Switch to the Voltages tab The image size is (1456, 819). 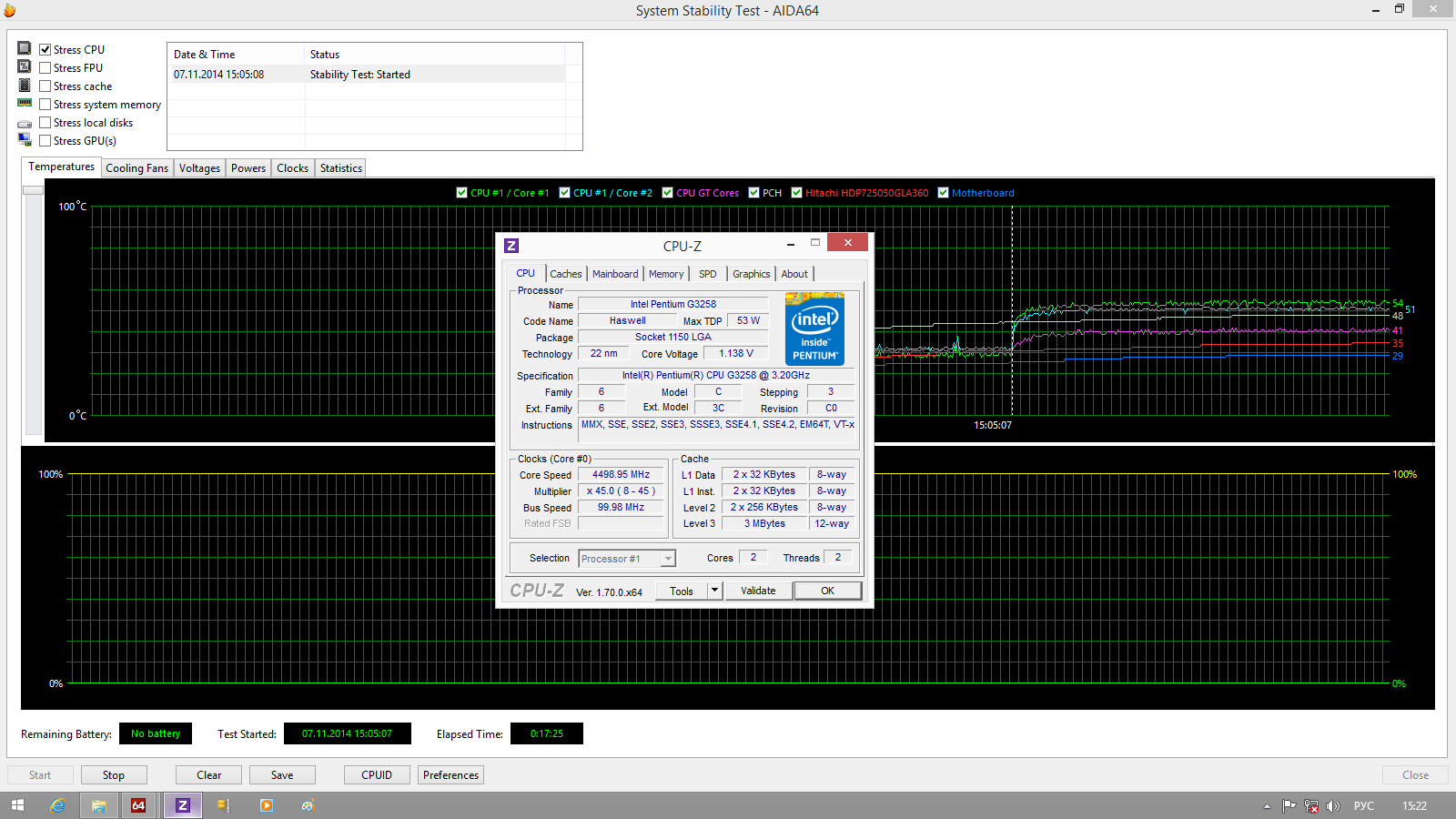tap(199, 168)
